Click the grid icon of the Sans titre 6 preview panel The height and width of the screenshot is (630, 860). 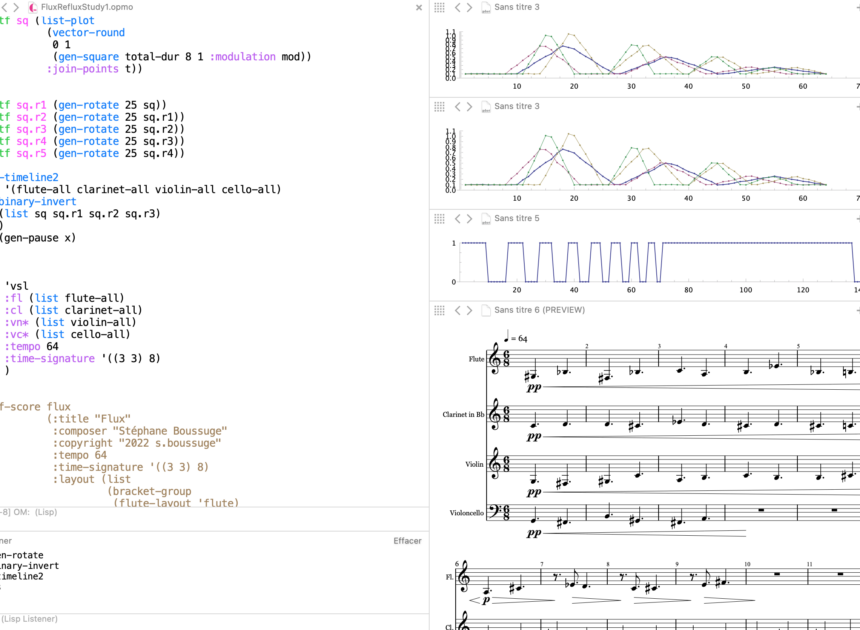[438, 310]
